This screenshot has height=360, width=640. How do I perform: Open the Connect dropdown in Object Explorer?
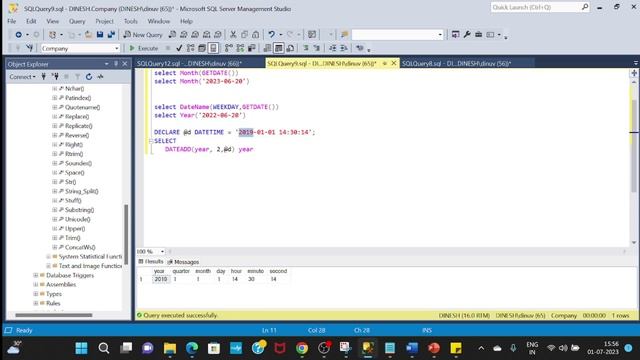(22, 77)
